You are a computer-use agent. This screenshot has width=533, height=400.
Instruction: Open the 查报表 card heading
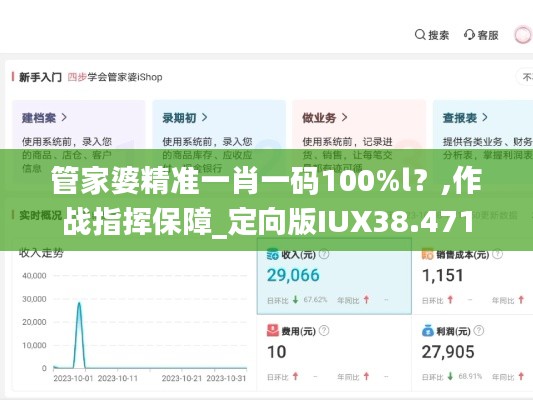point(460,118)
